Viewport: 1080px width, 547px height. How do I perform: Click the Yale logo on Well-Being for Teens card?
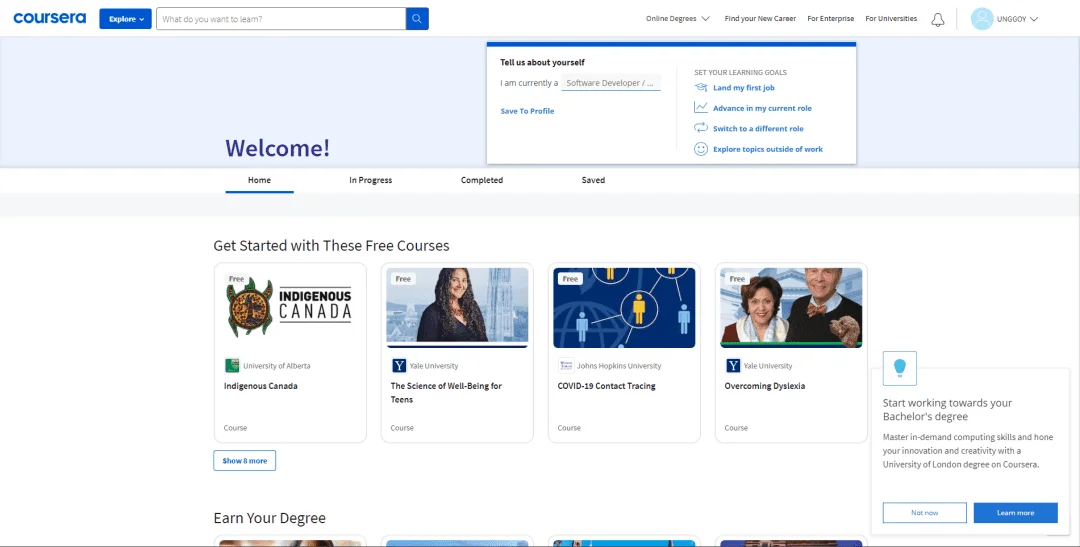tap(399, 366)
